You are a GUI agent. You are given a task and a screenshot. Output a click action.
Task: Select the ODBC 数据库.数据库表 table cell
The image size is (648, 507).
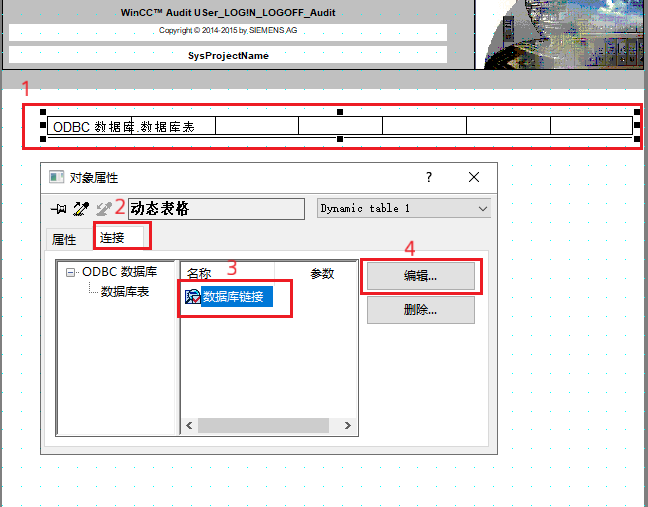132,126
